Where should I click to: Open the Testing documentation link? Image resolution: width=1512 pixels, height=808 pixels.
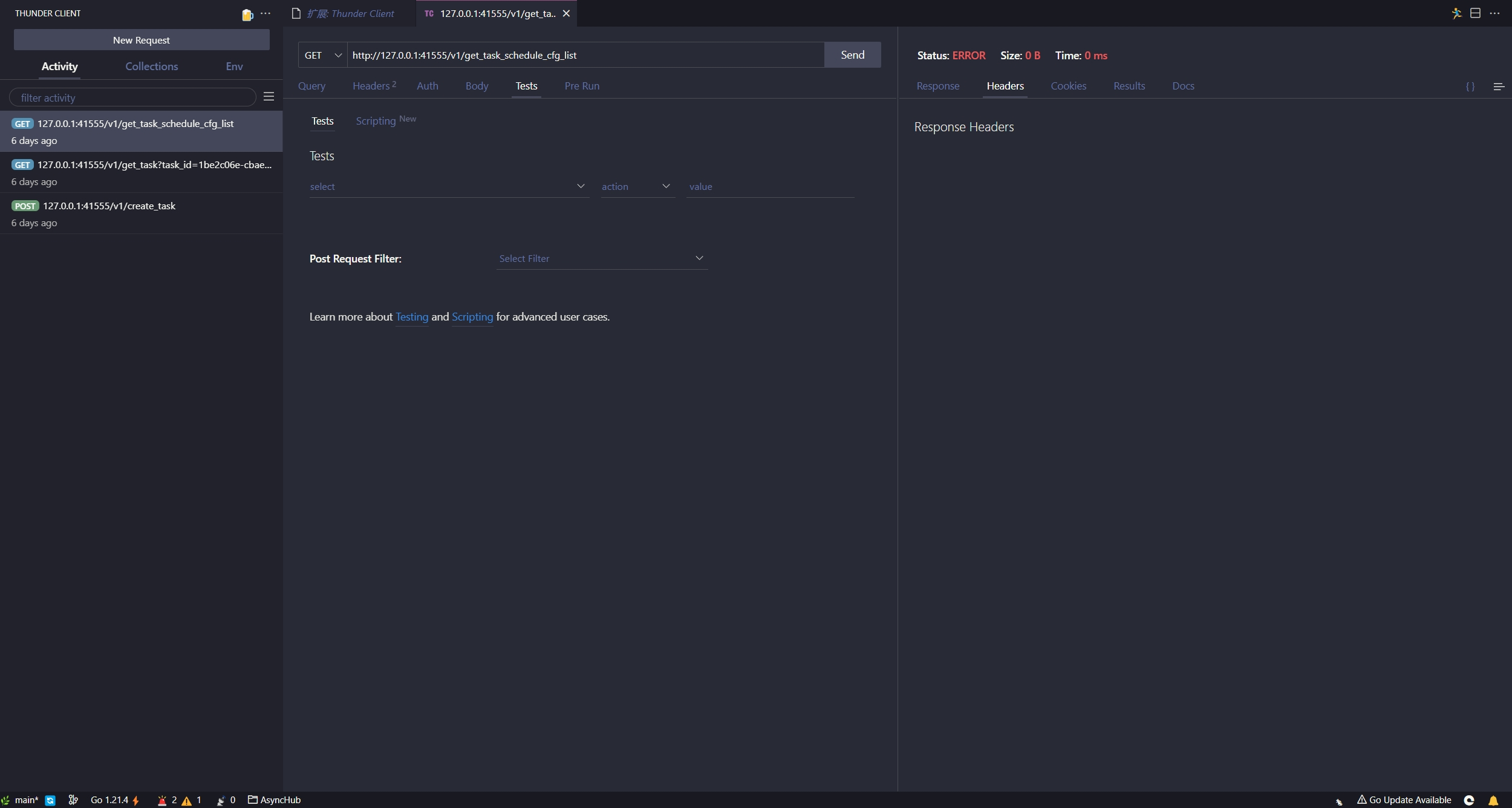tap(411, 317)
